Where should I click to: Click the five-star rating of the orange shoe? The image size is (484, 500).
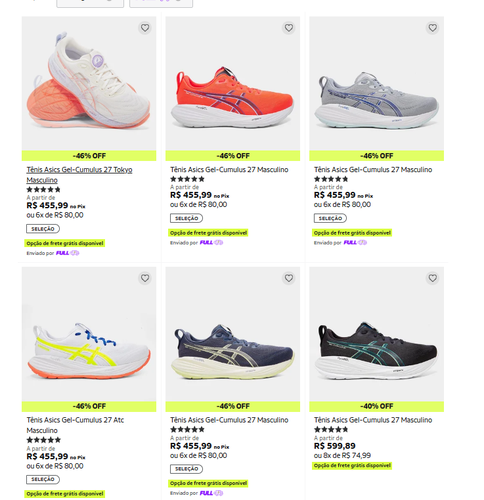(187, 179)
